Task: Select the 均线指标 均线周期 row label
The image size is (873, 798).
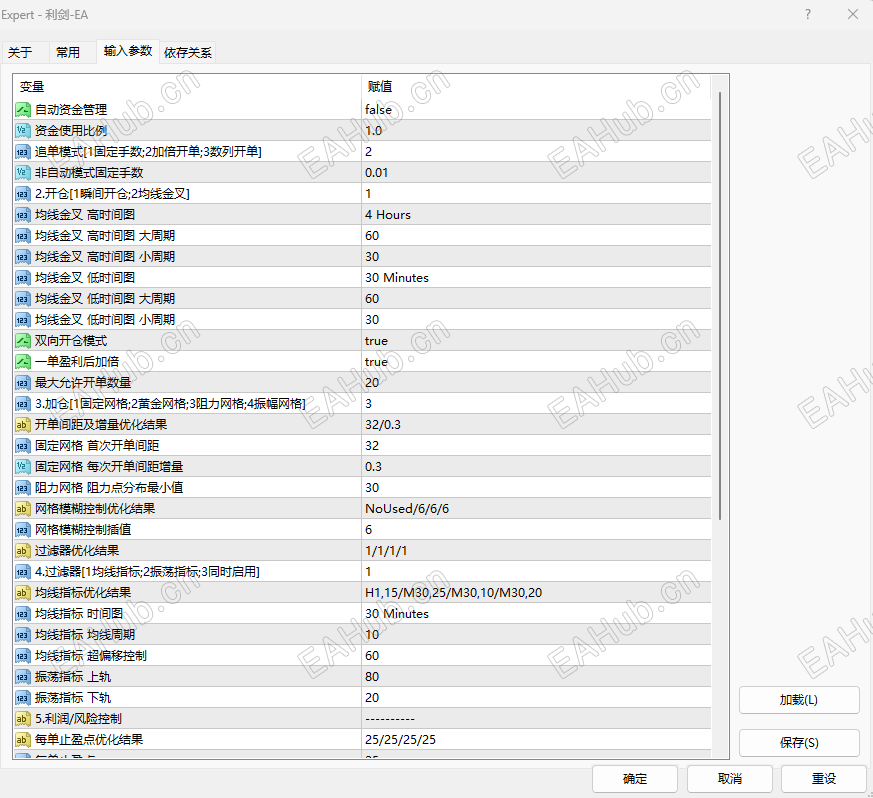Action: pyautogui.click(x=85, y=635)
